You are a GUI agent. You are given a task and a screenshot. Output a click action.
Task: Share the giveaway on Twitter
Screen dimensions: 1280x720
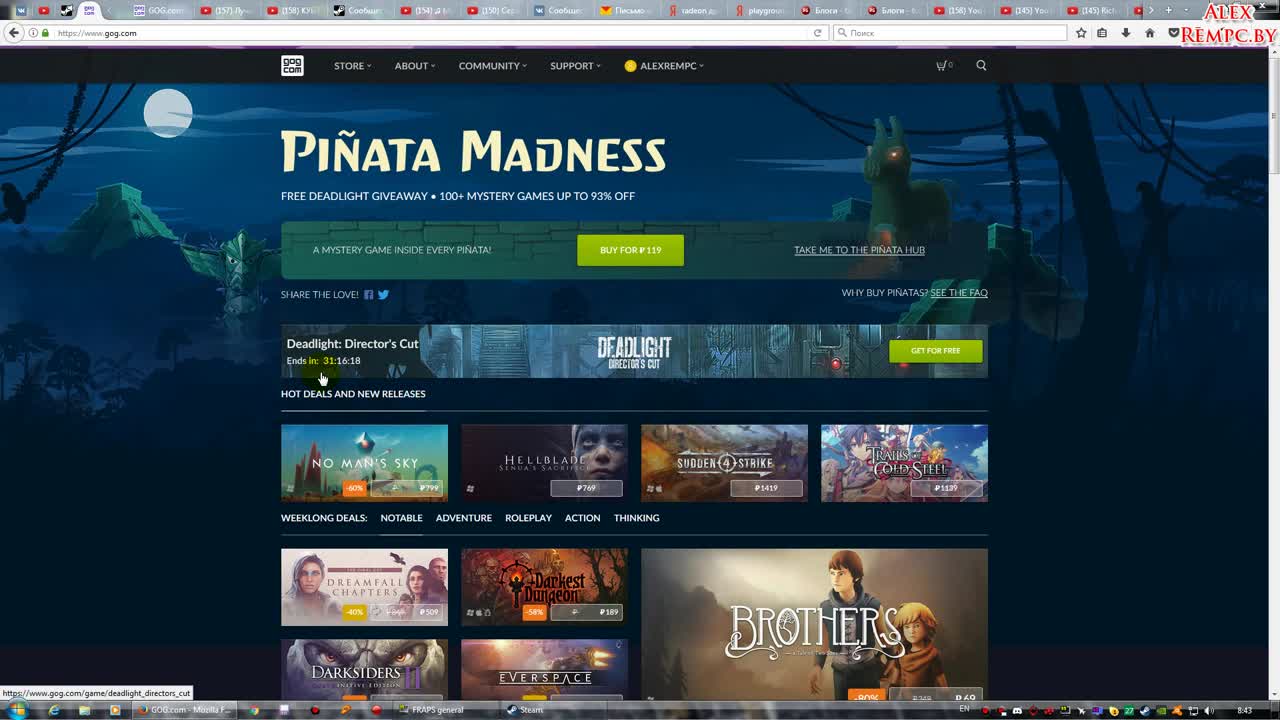point(383,294)
